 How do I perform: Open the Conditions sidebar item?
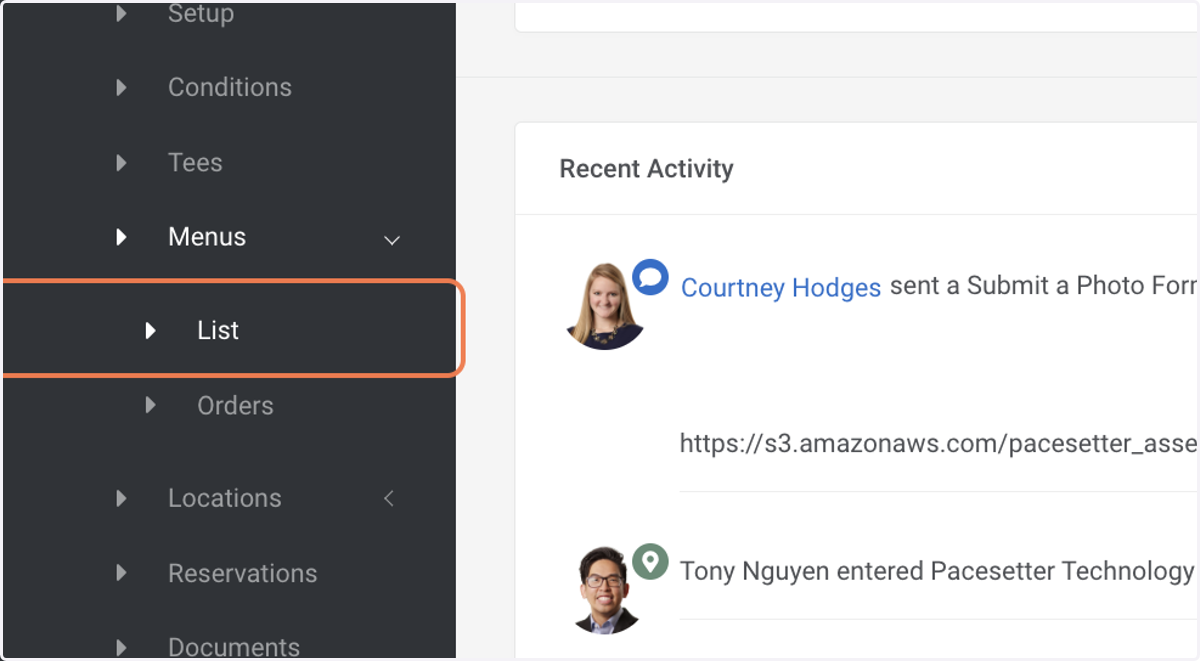tap(229, 87)
